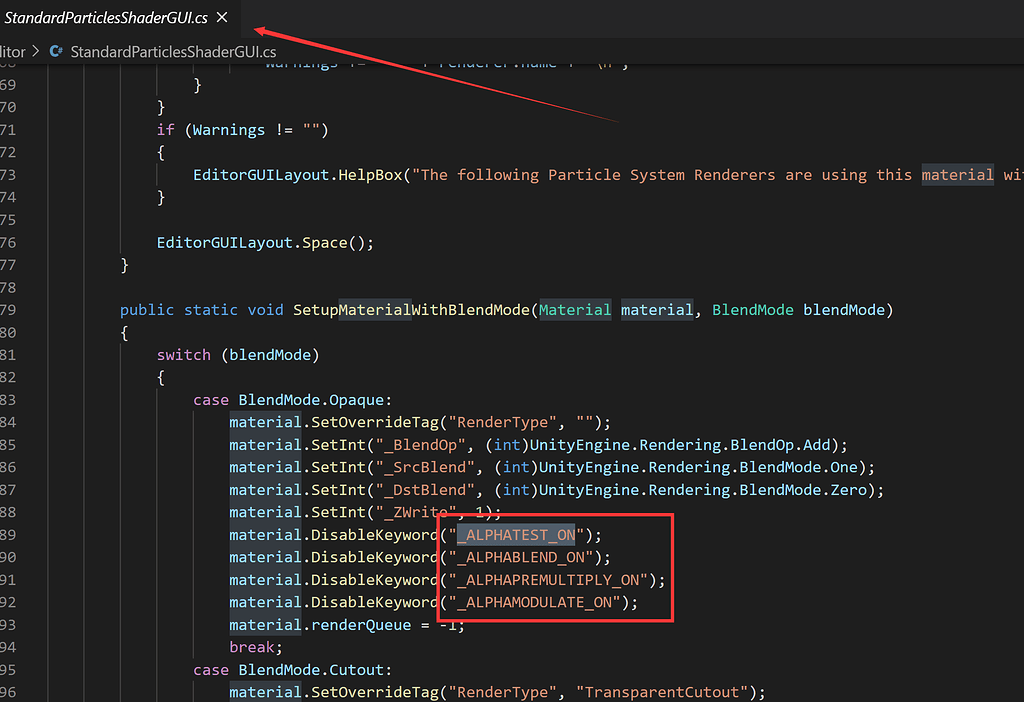This screenshot has height=702, width=1024.
Task: Click the C# file icon in the breadcrumb bar
Action: pyautogui.click(x=56, y=51)
